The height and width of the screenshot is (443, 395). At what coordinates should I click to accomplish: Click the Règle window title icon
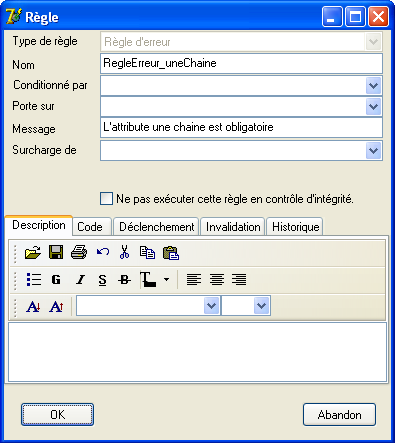point(13,16)
